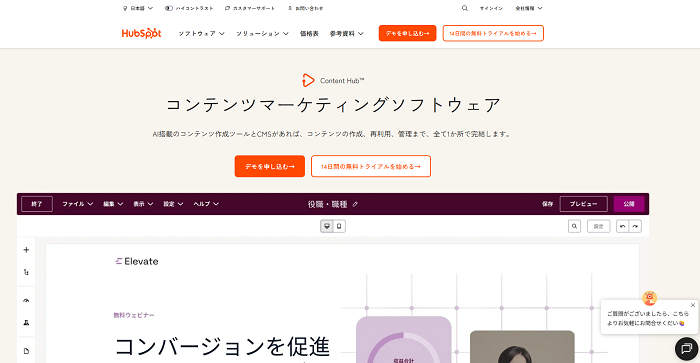Click header デモを申し込む button
Screen dimensions: 700x363
coord(407,33)
